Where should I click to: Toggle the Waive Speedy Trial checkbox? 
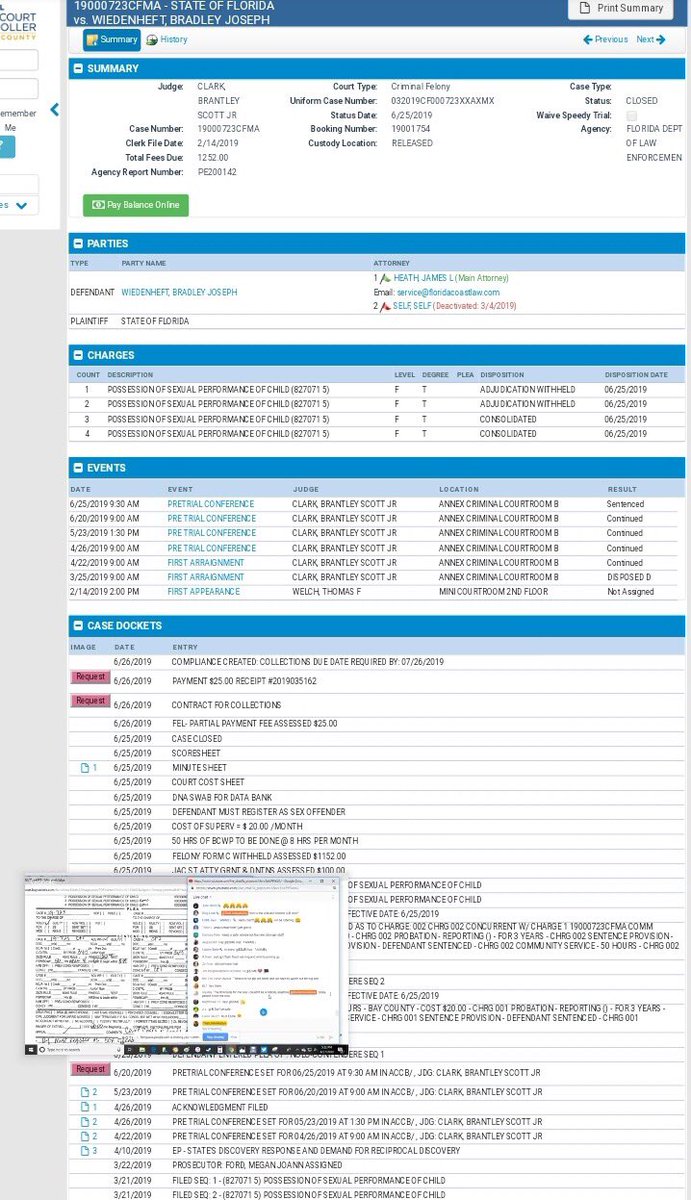point(630,116)
